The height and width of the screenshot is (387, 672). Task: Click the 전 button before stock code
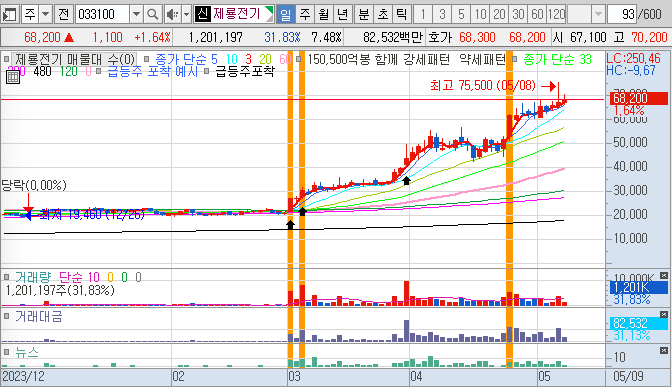point(63,15)
